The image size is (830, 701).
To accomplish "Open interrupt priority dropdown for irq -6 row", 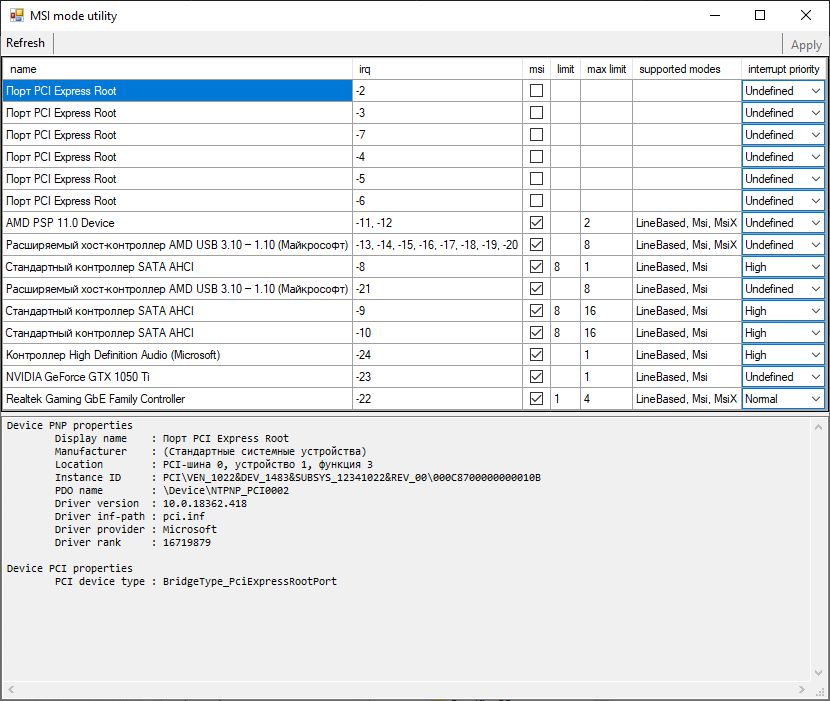I will (x=783, y=201).
